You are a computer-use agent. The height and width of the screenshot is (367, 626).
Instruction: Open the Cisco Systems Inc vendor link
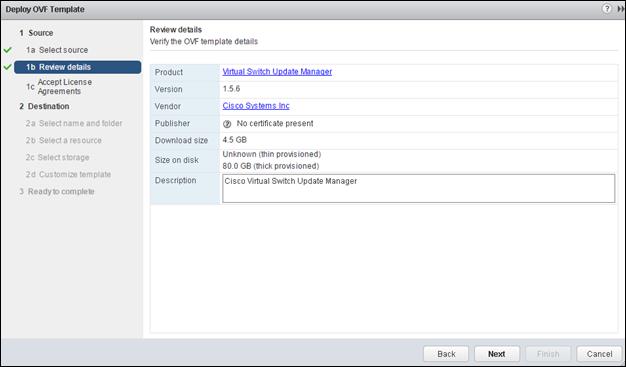[256, 106]
